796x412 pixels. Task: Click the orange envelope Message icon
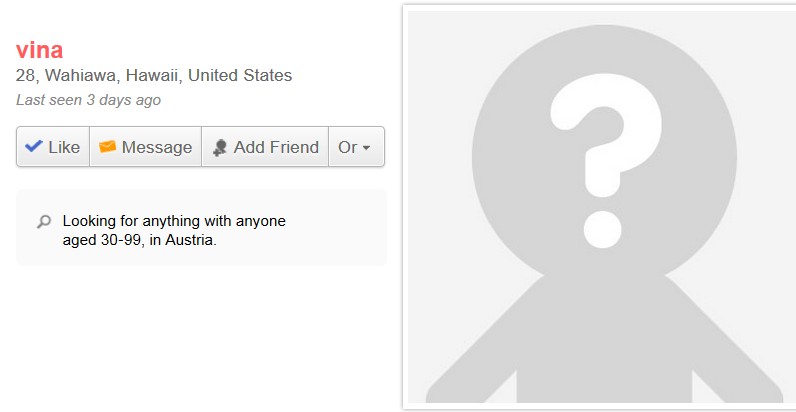[x=107, y=147]
